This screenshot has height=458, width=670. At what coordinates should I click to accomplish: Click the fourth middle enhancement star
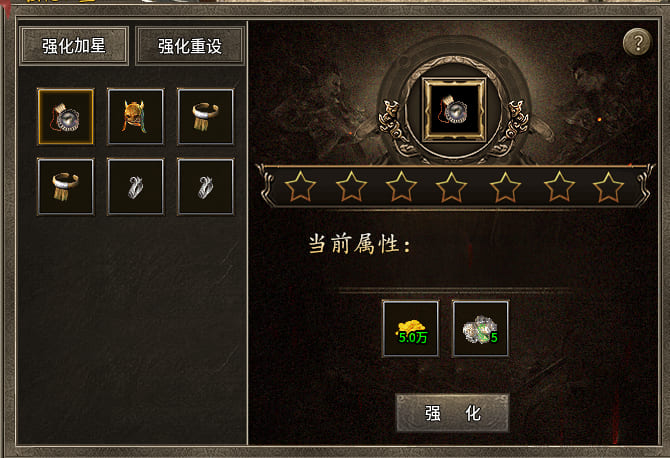point(451,187)
